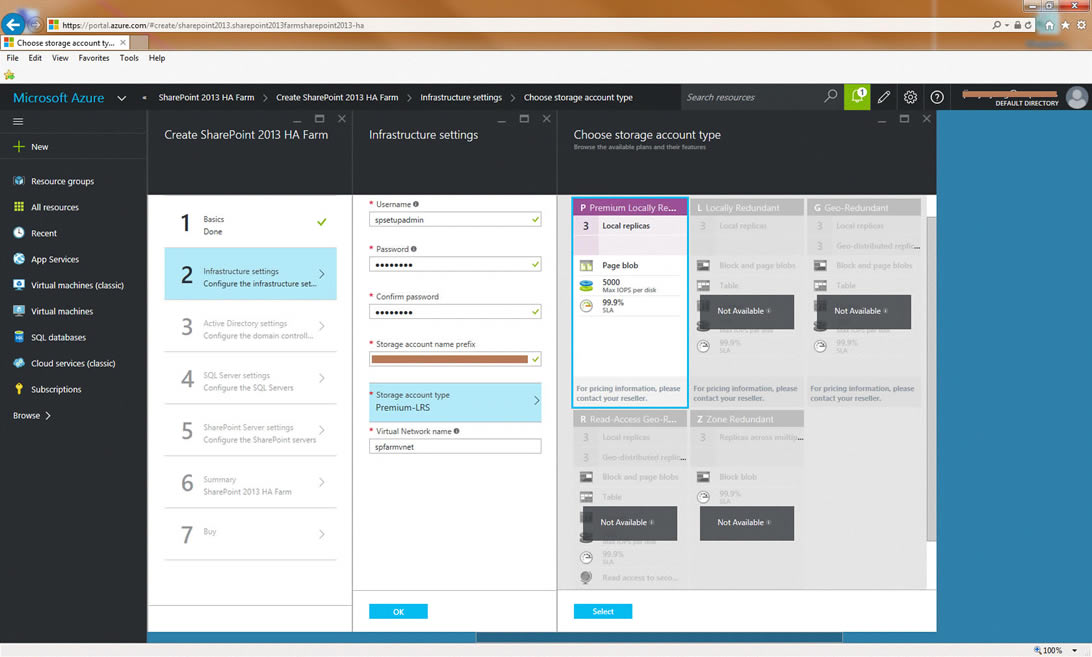Expand the Microsoft Azure dropdown chevron
Viewport: 1092px width, 657px height.
[x=122, y=98]
